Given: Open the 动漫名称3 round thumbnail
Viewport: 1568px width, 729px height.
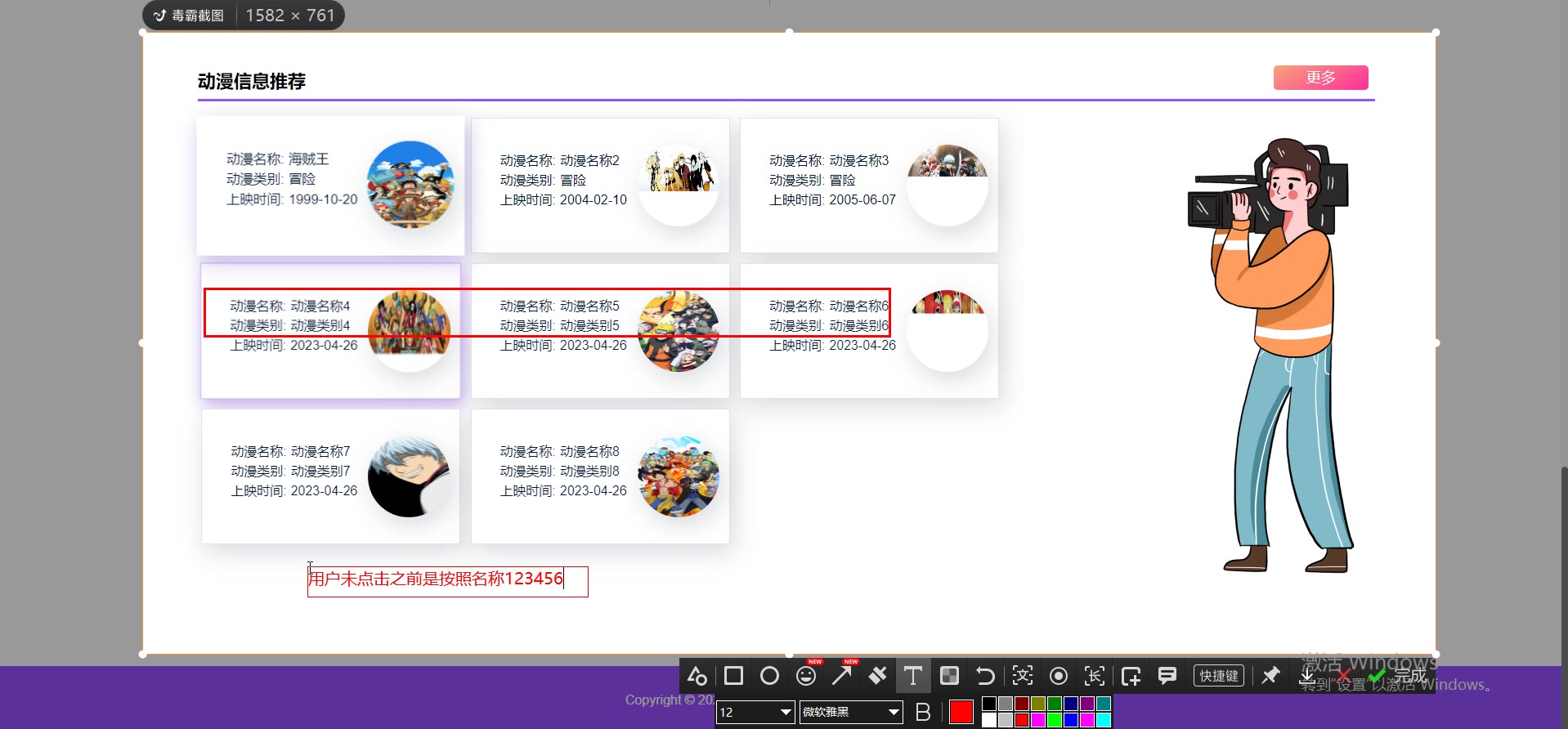Looking at the screenshot, I should coord(948,186).
